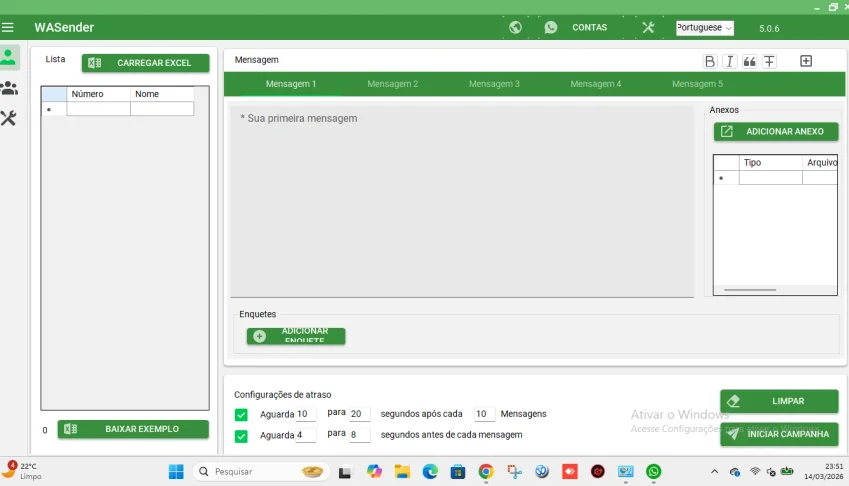Open CONTAS accounts menu

pos(590,28)
